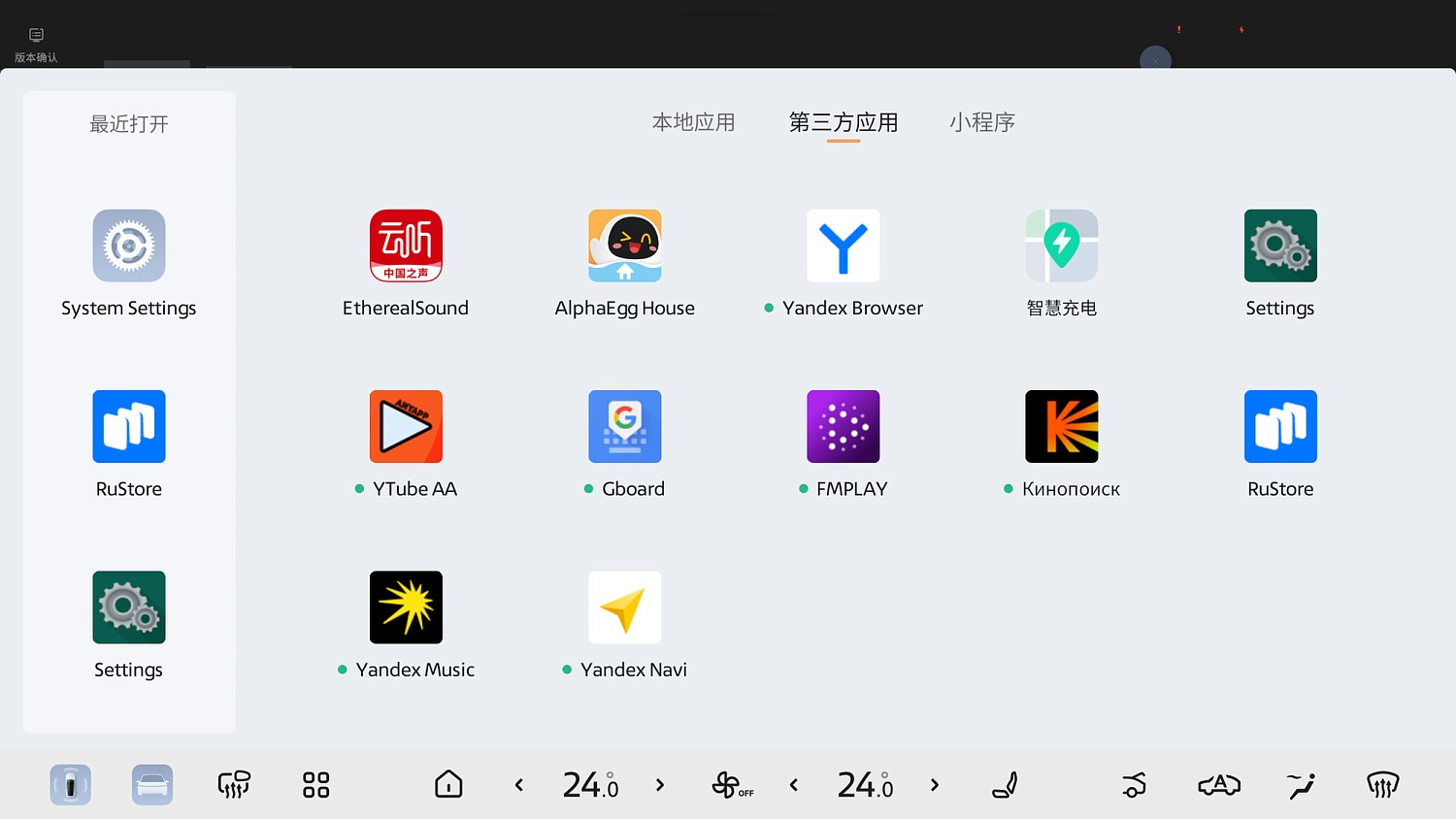1456x819 pixels.
Task: Switch to the 本地应用 tab
Action: [694, 122]
